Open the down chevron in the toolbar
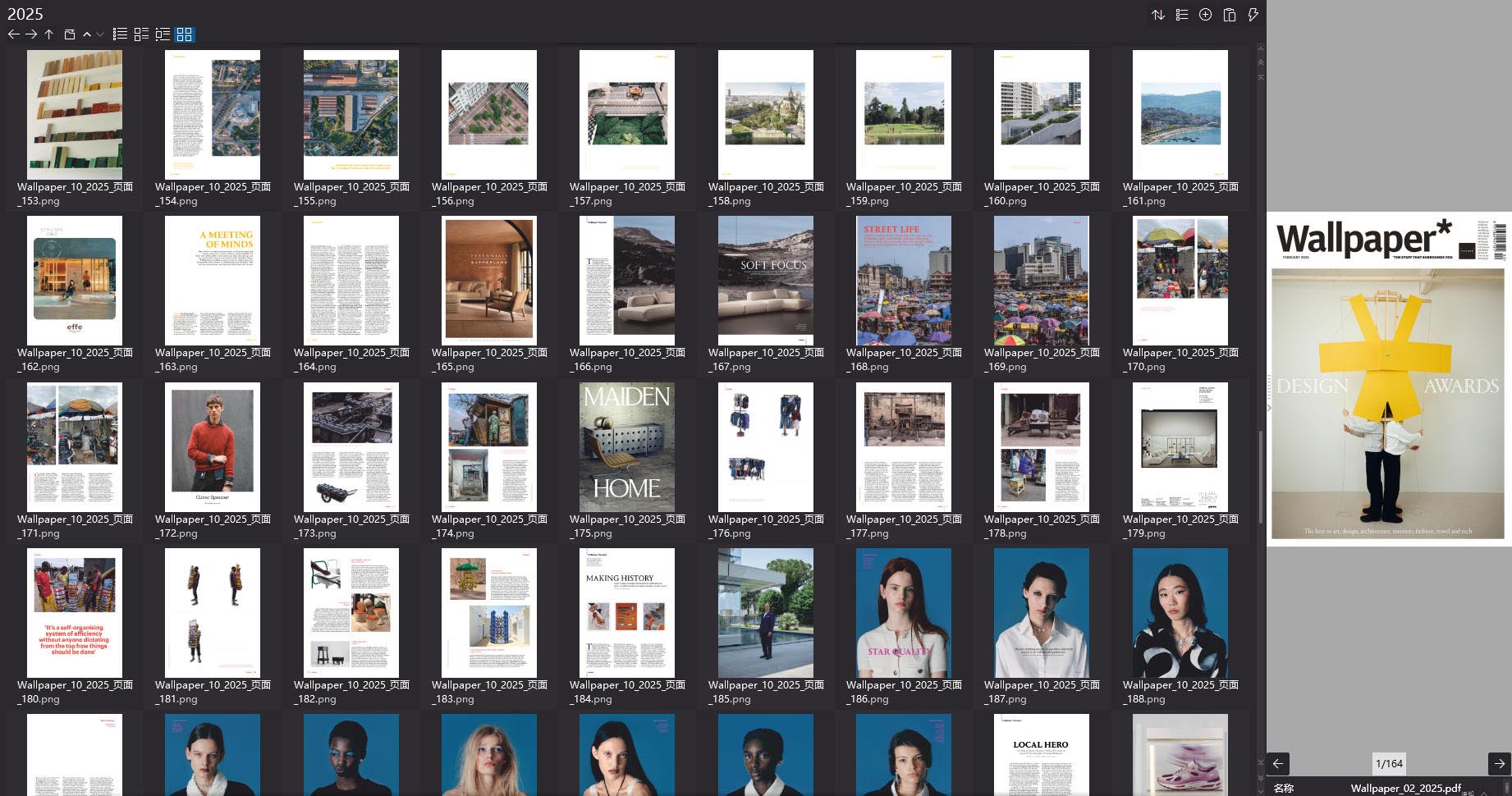 [x=100, y=34]
